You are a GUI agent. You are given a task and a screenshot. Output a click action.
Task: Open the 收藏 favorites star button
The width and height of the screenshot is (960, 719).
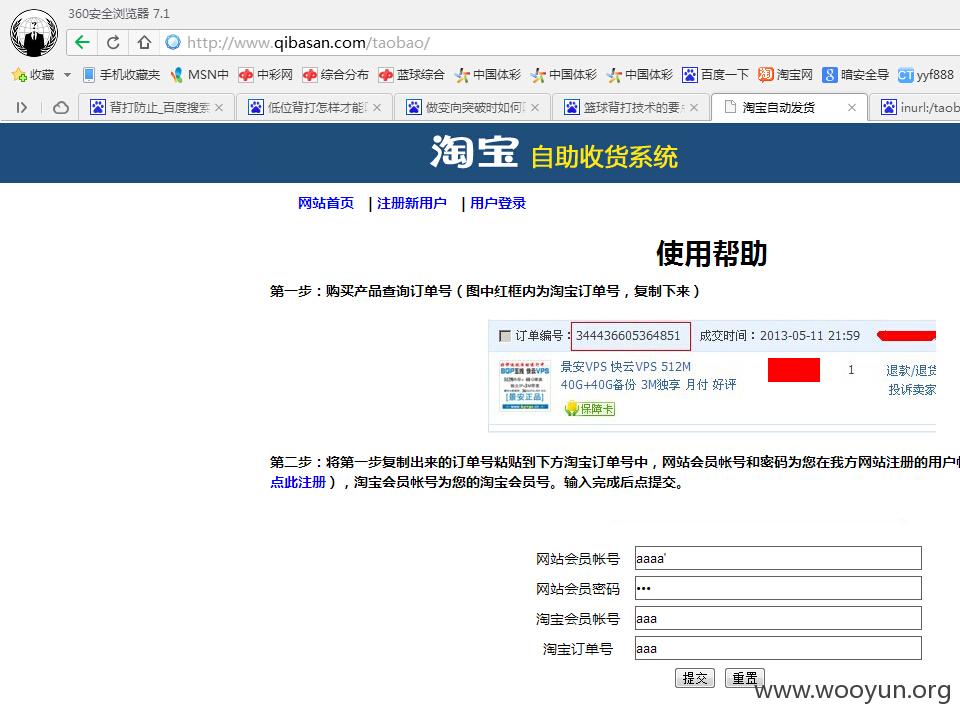pyautogui.click(x=33, y=75)
